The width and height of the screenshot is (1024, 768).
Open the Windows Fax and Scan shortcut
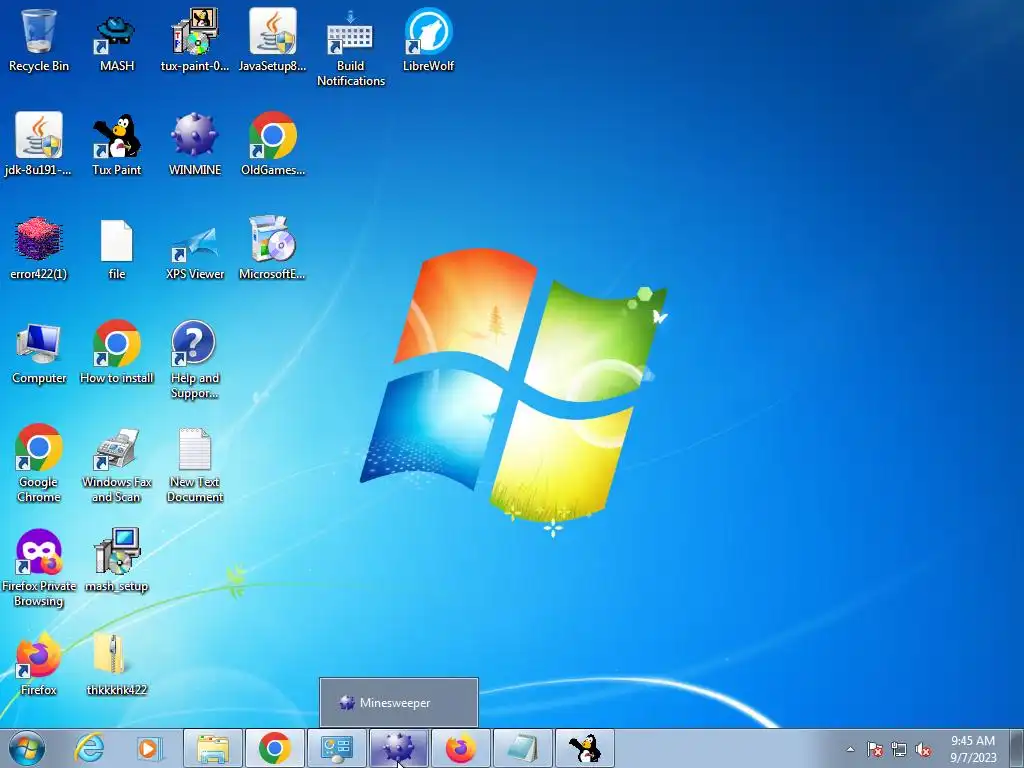[x=117, y=463]
